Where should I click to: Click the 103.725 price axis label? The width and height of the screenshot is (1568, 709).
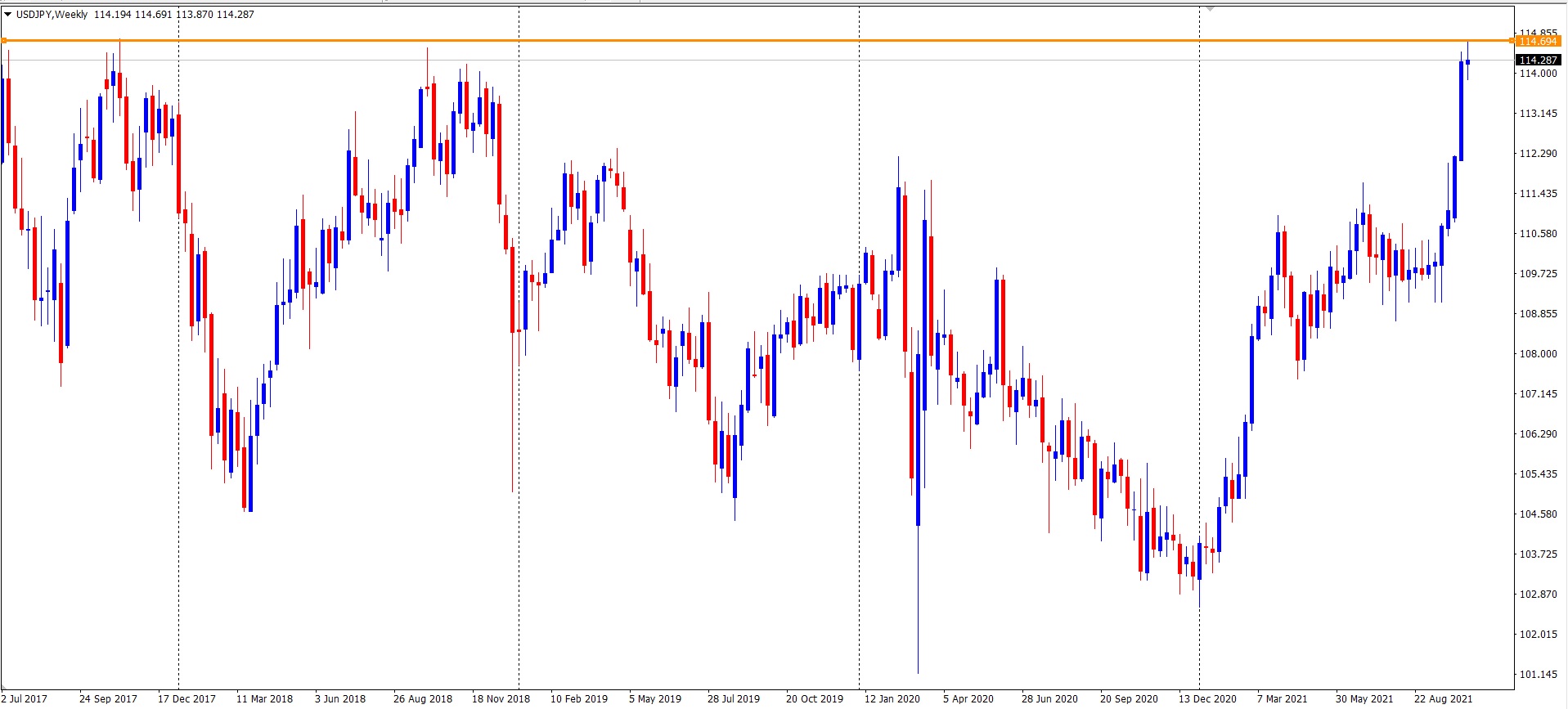pyautogui.click(x=1538, y=554)
